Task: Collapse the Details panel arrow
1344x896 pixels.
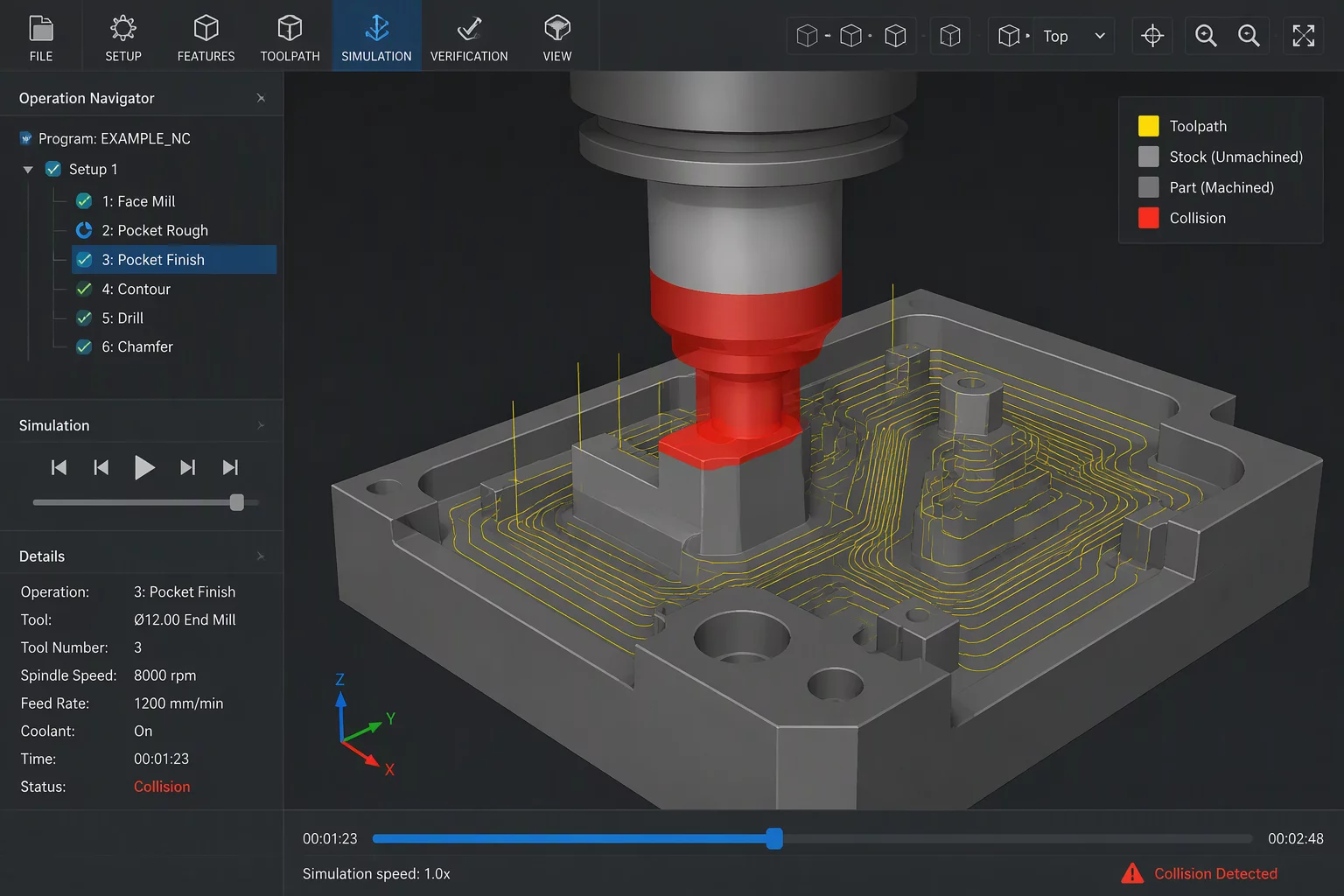Action: click(x=261, y=556)
